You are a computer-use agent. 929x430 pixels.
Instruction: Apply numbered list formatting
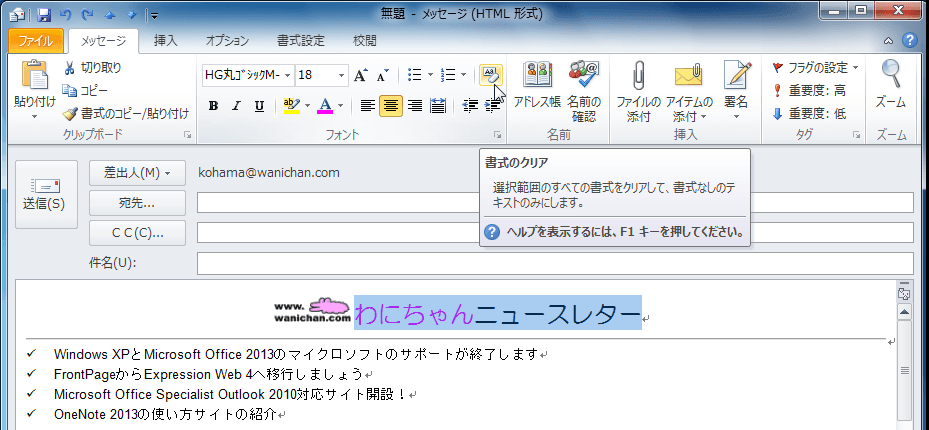(x=449, y=75)
